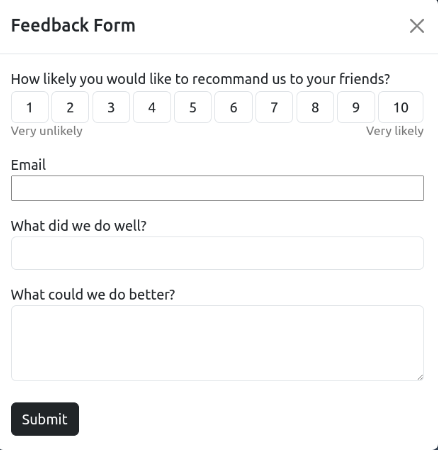This screenshot has height=450, width=438.
Task: Choose rating 8 button
Action: click(x=315, y=107)
